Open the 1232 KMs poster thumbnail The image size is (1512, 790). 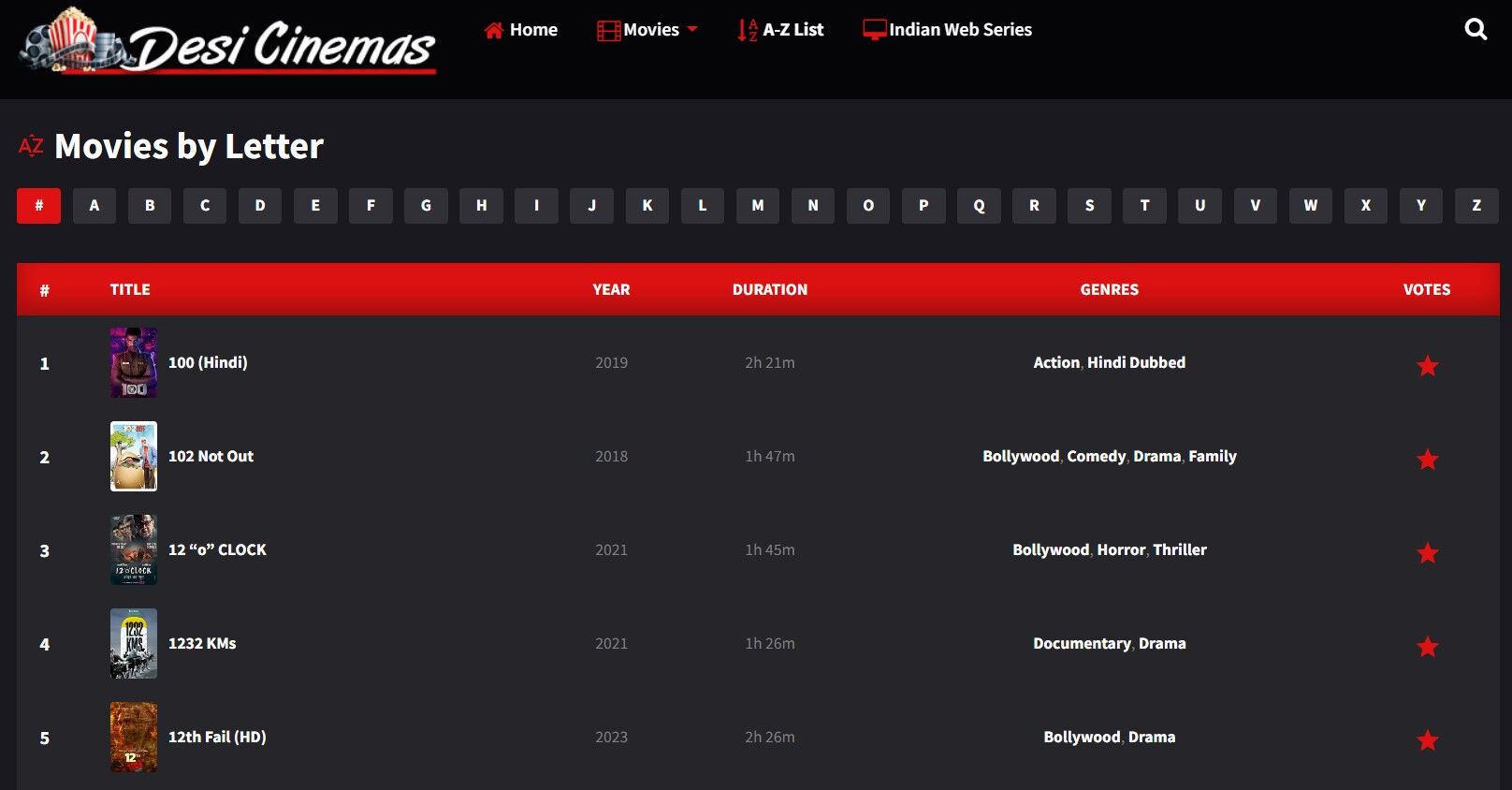tap(134, 643)
